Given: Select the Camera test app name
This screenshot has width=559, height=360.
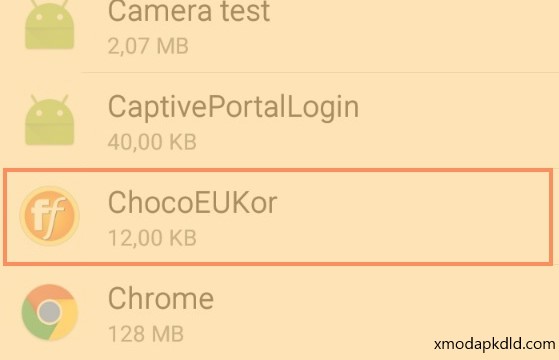Looking at the screenshot, I should 189,11.
